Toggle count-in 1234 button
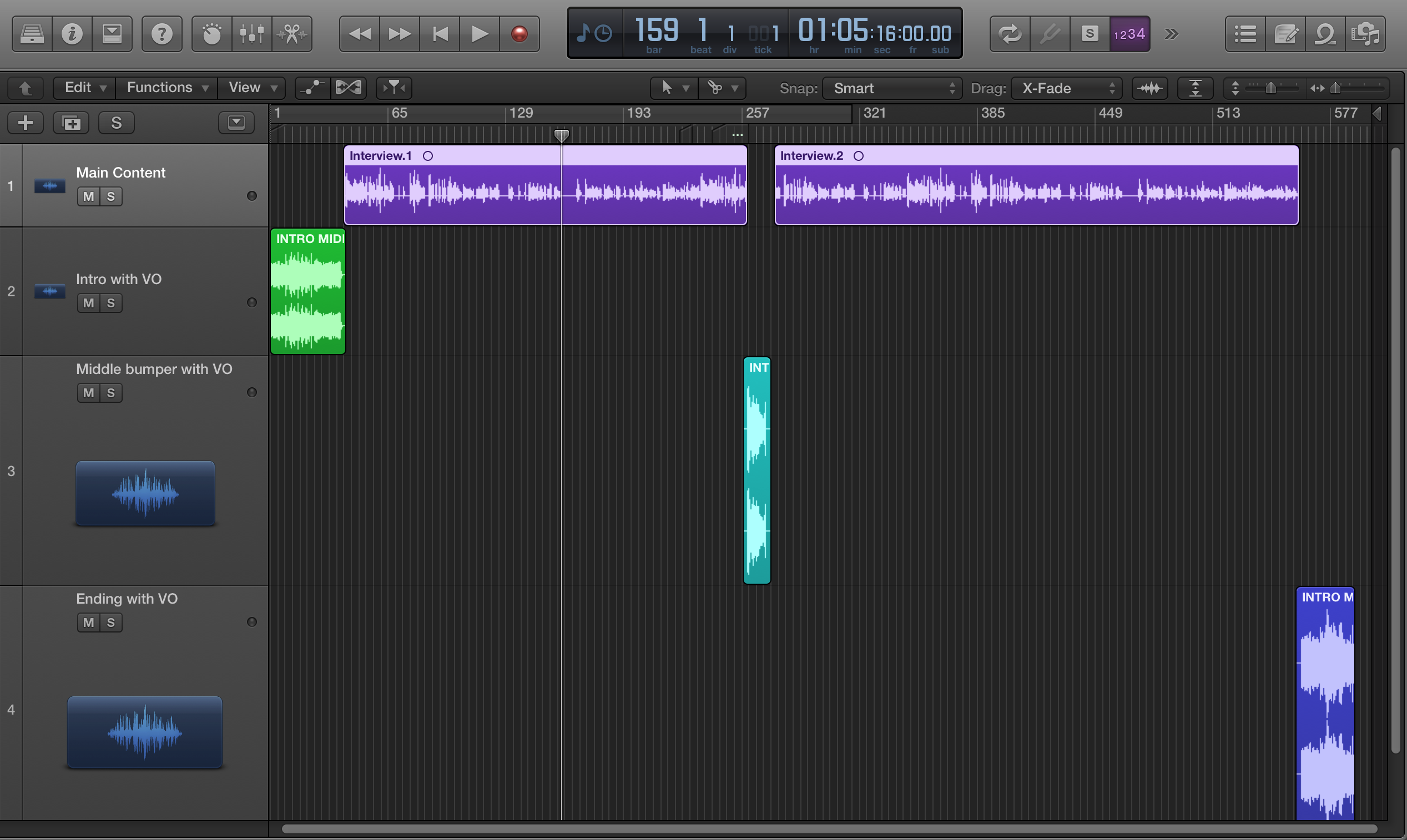The image size is (1407, 840). pyautogui.click(x=1129, y=34)
